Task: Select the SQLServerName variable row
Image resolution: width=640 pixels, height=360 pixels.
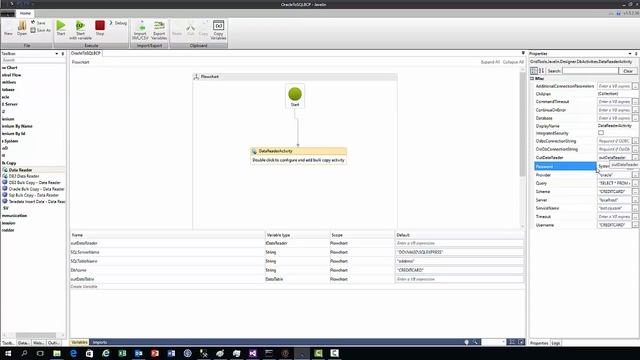Action: tap(297, 252)
